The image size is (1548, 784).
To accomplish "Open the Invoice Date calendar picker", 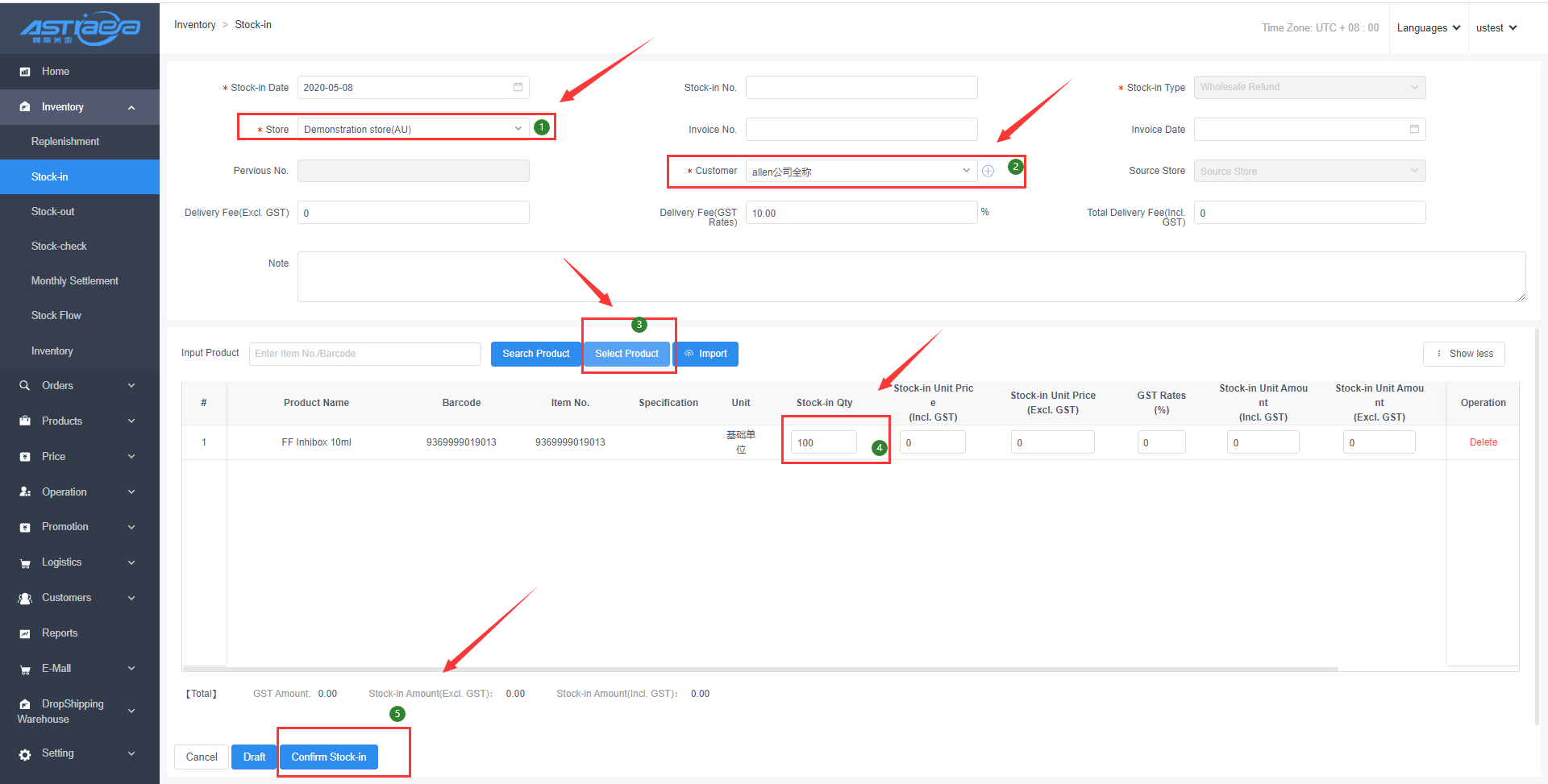I will click(1413, 129).
